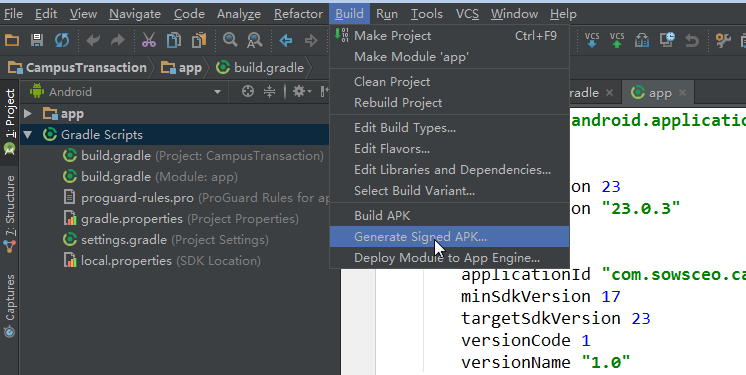Screen dimensions: 746x375
Task: Click the Revert rollback icon
Action: 692,40
